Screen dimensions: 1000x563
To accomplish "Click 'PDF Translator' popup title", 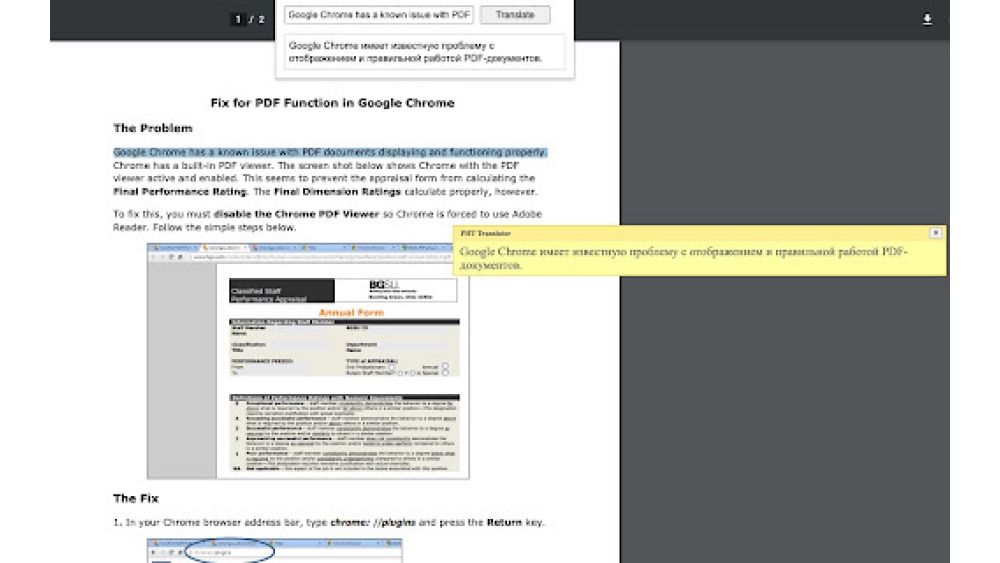I will [x=485, y=233].
